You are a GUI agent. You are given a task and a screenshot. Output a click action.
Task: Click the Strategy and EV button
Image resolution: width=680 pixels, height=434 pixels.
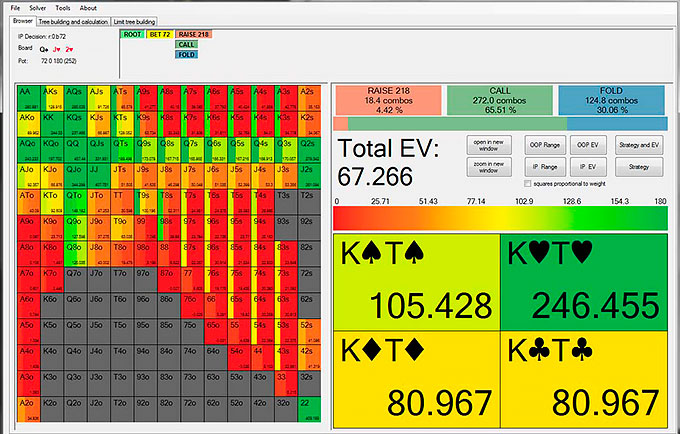(x=637, y=145)
